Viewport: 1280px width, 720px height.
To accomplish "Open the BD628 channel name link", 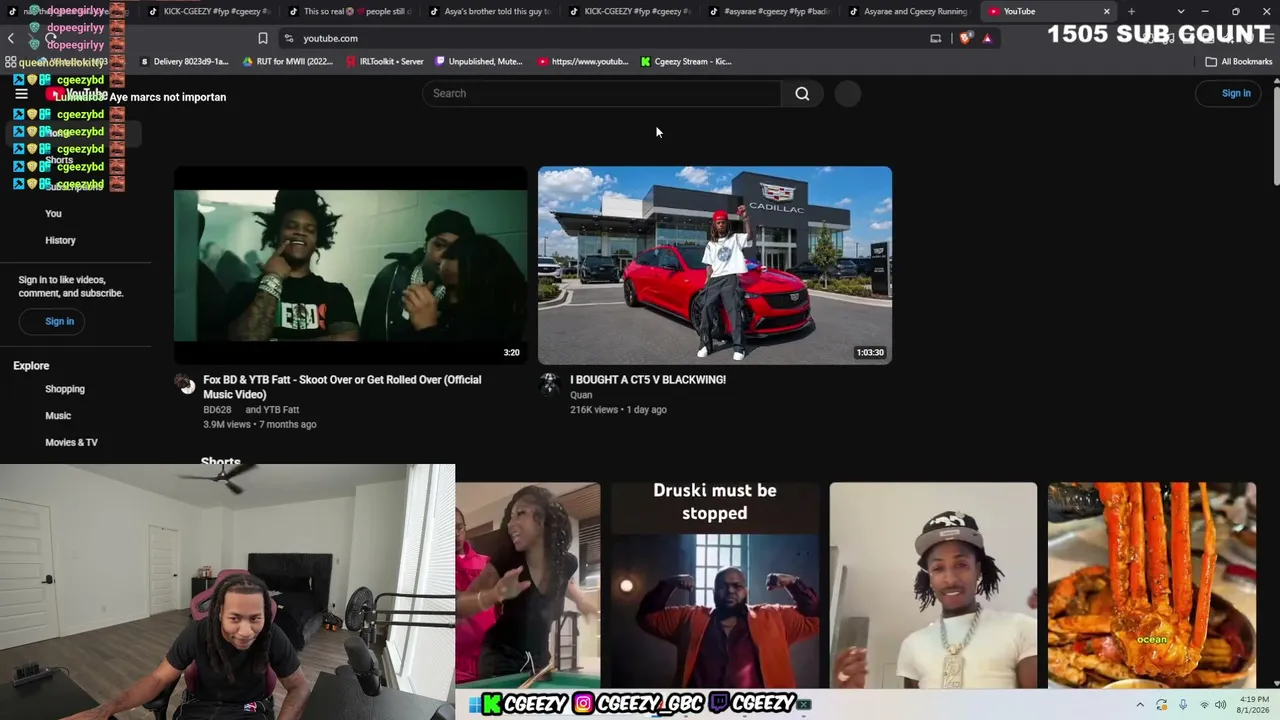I will 217,410.
